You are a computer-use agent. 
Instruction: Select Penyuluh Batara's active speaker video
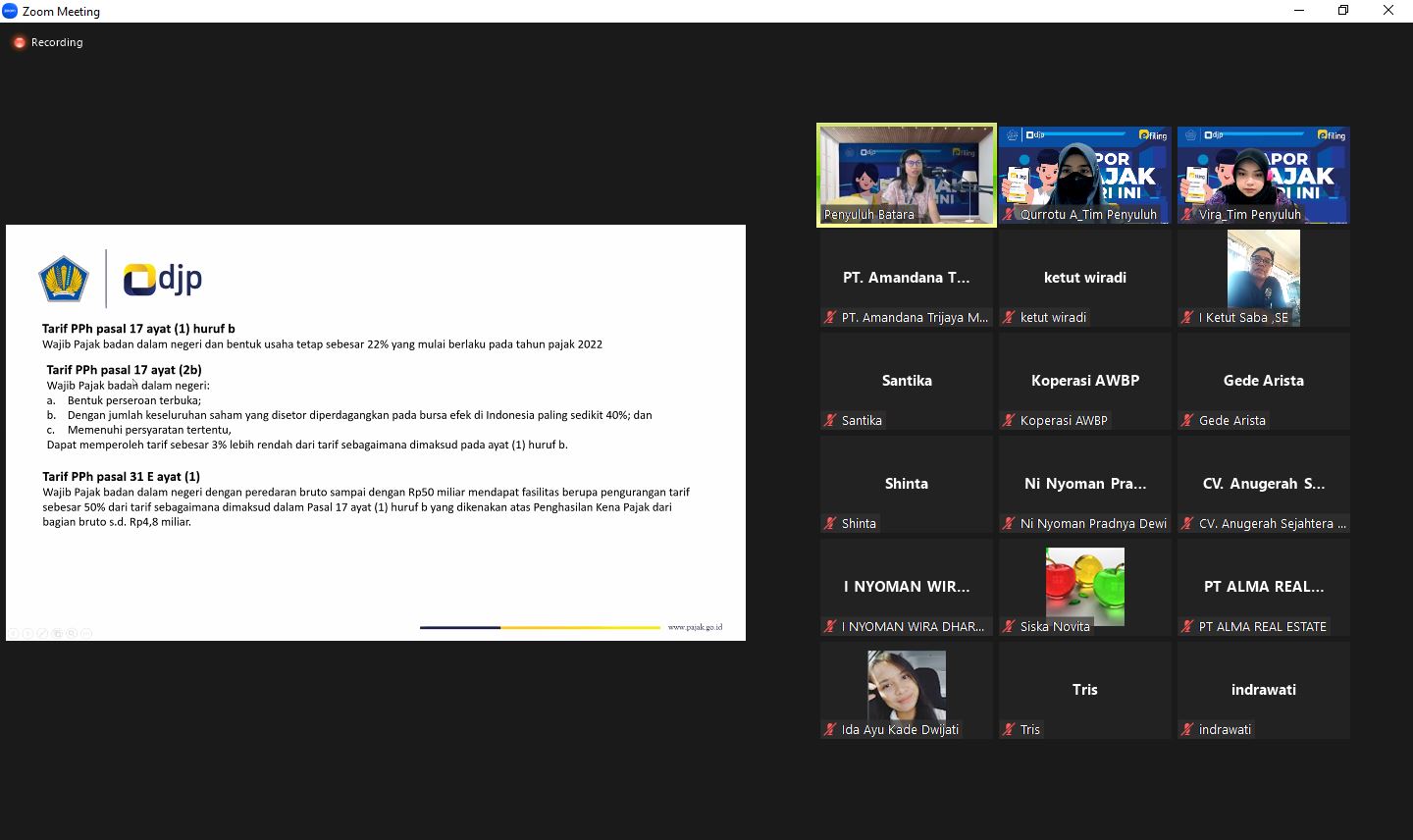pyautogui.click(x=906, y=175)
